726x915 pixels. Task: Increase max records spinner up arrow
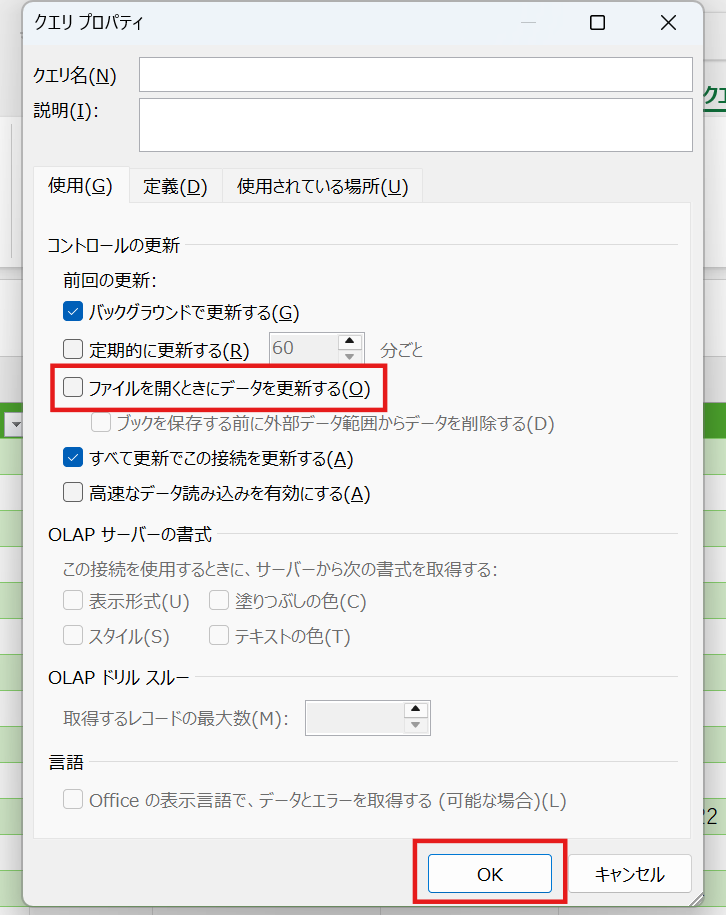[416, 710]
